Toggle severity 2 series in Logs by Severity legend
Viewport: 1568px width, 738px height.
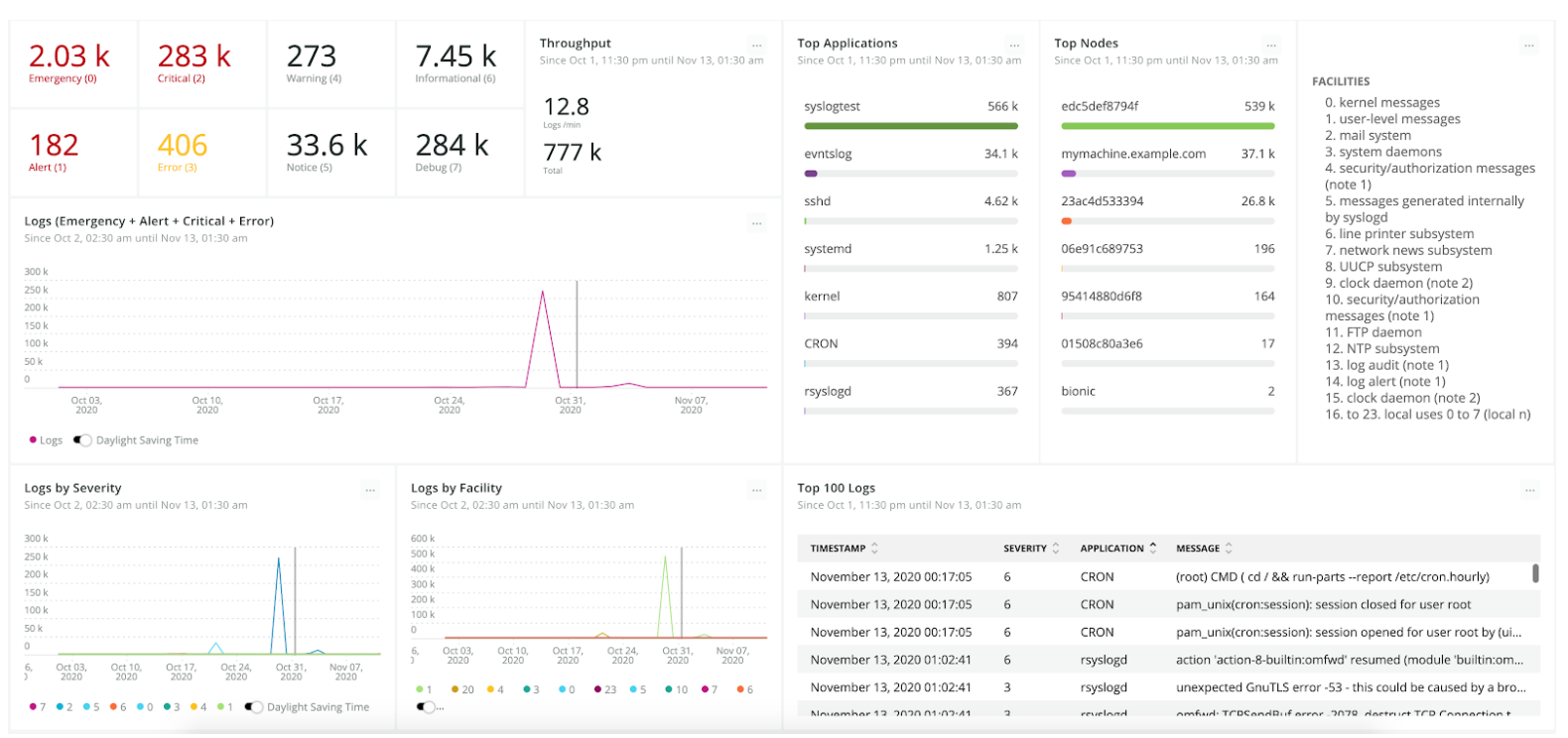[x=65, y=707]
